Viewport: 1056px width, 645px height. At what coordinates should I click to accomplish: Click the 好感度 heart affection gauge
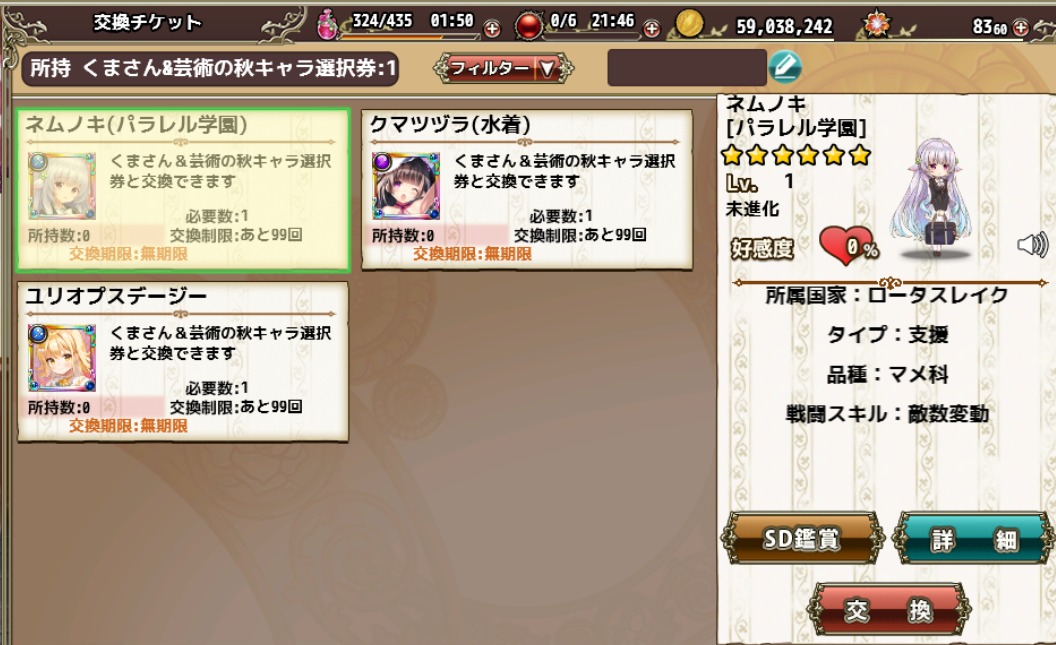(x=848, y=246)
